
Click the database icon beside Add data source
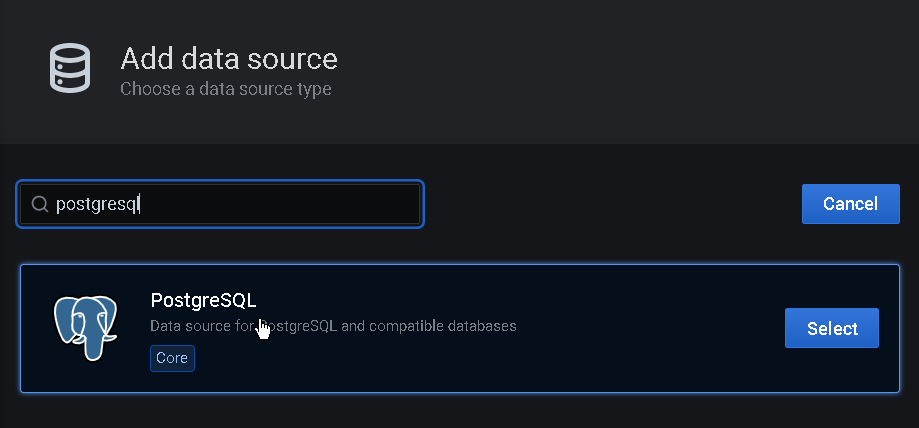point(70,68)
